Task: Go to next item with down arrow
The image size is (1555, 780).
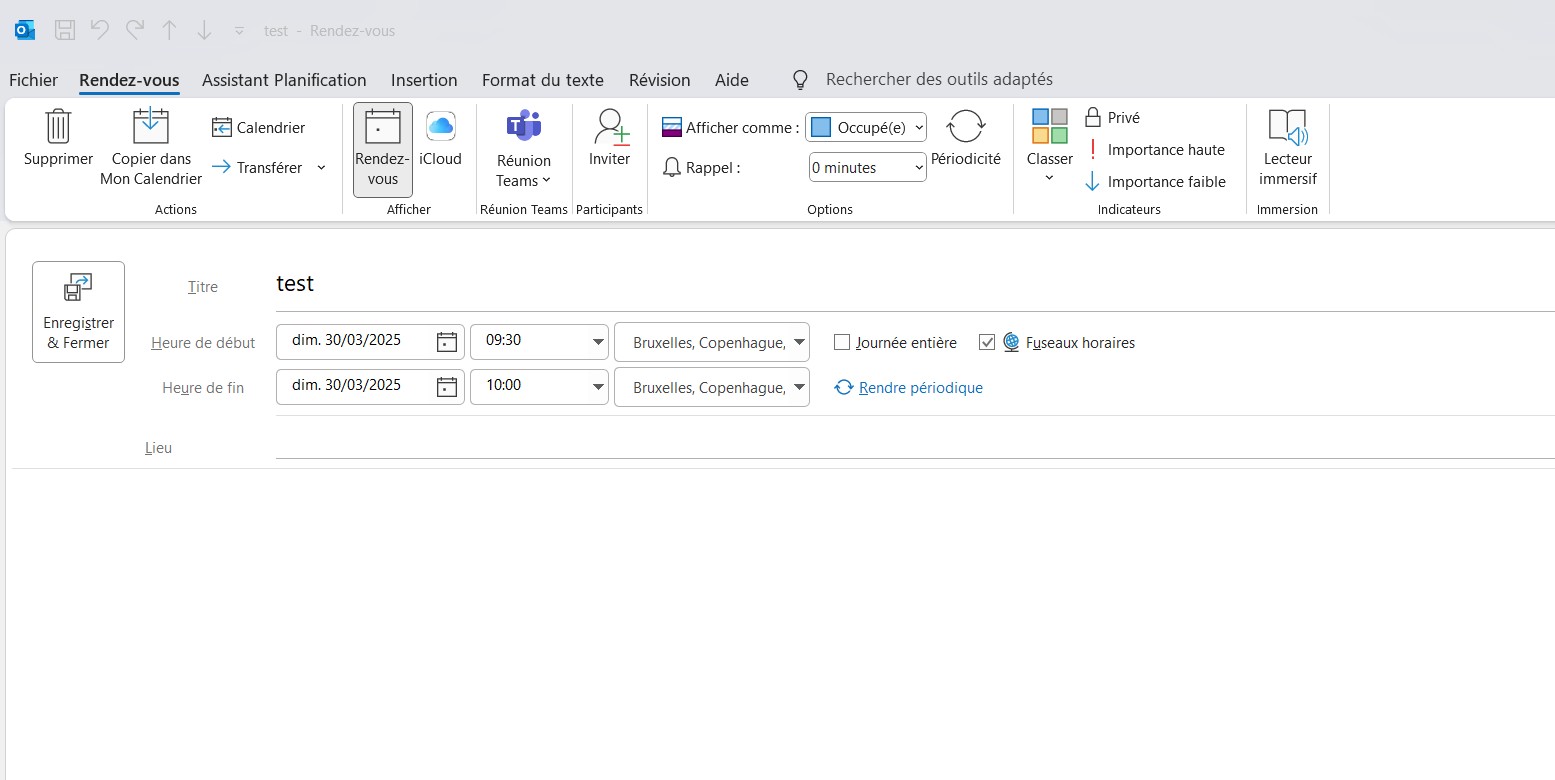Action: pyautogui.click(x=204, y=30)
